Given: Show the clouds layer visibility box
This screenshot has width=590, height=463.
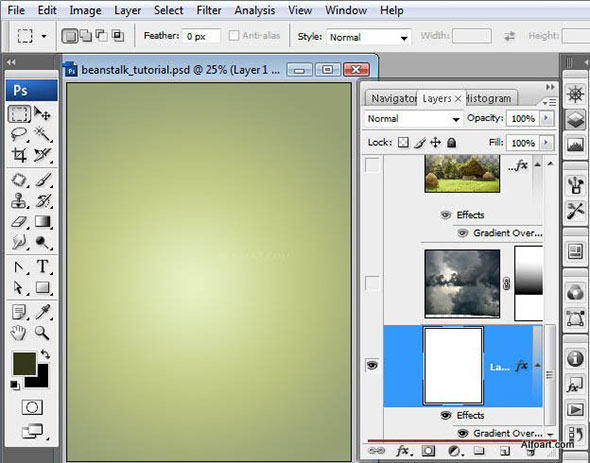Looking at the screenshot, I should click(x=372, y=283).
